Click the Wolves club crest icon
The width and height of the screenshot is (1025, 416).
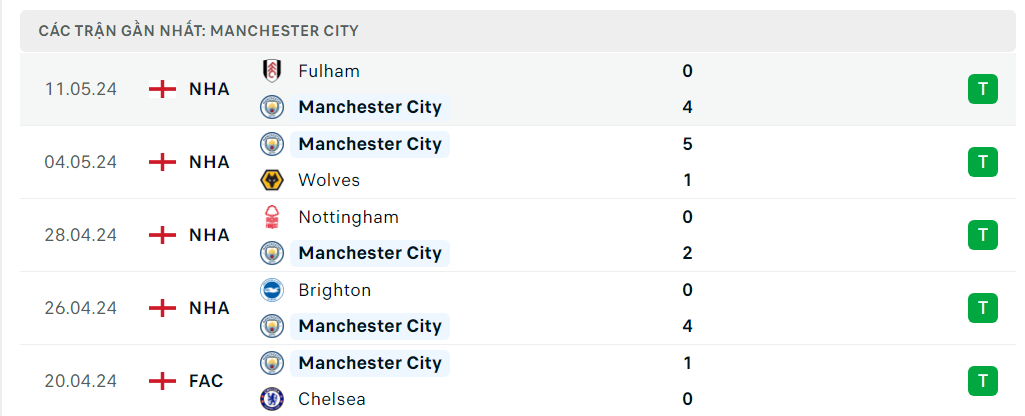pos(271,180)
